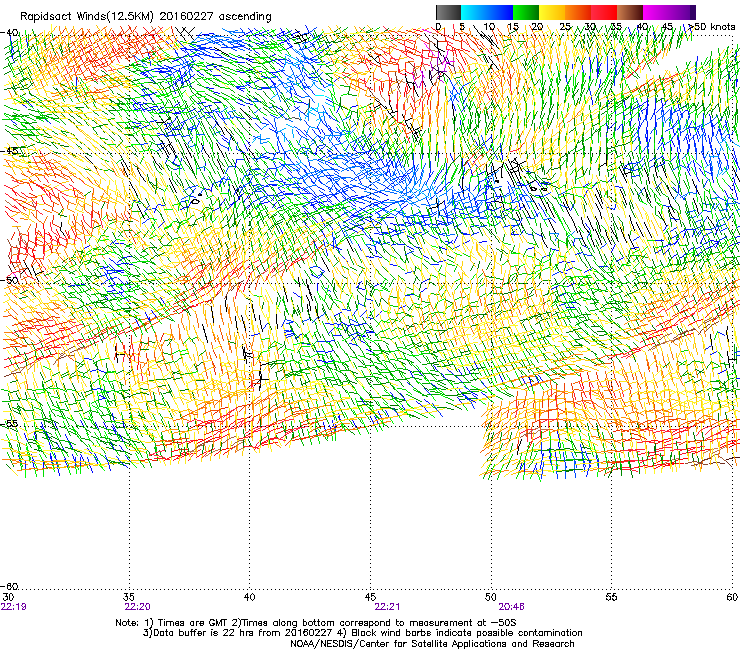Image resolution: width=740 pixels, height=650 pixels.
Task: Click the latitude label '-45'
Action: pos(9,151)
